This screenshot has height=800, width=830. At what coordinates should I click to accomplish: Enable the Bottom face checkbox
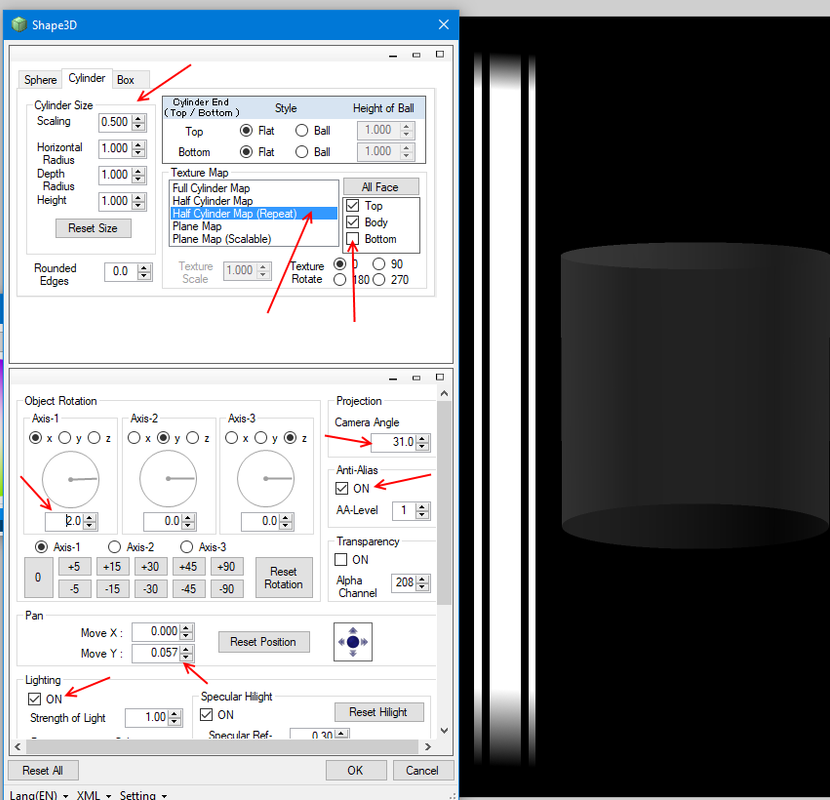pos(353,239)
